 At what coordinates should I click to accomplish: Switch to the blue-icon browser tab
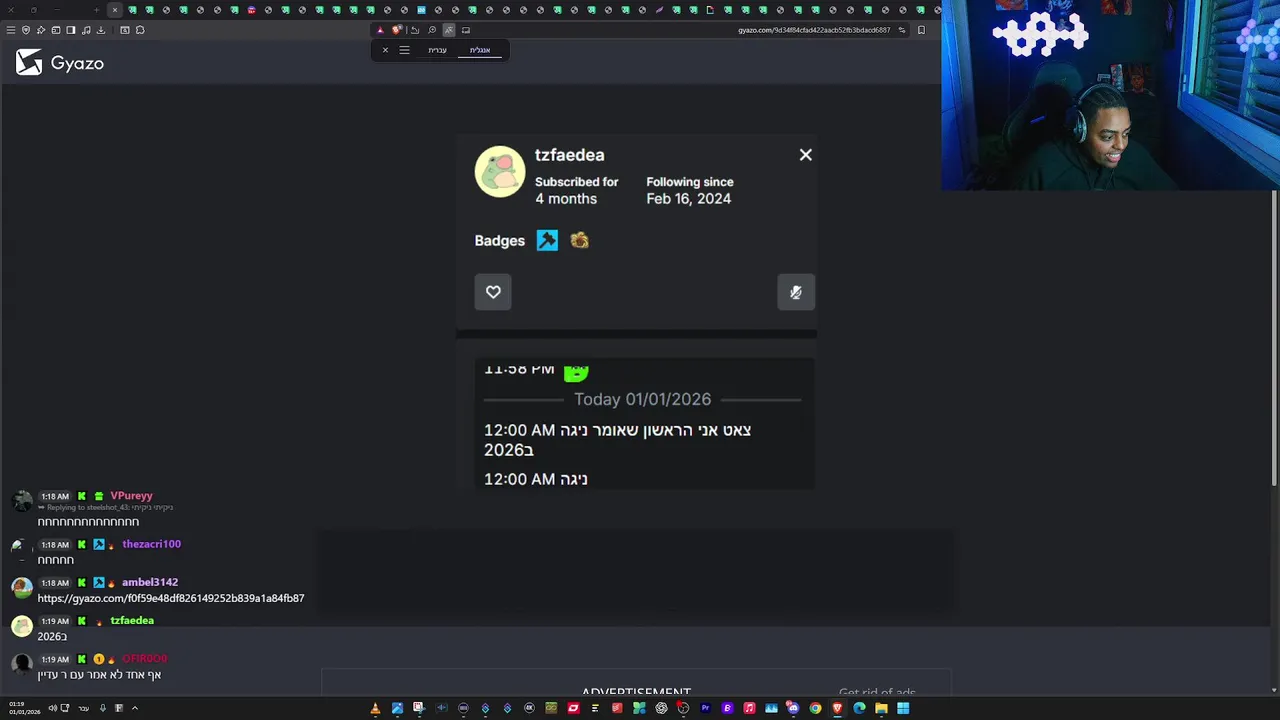tap(421, 10)
